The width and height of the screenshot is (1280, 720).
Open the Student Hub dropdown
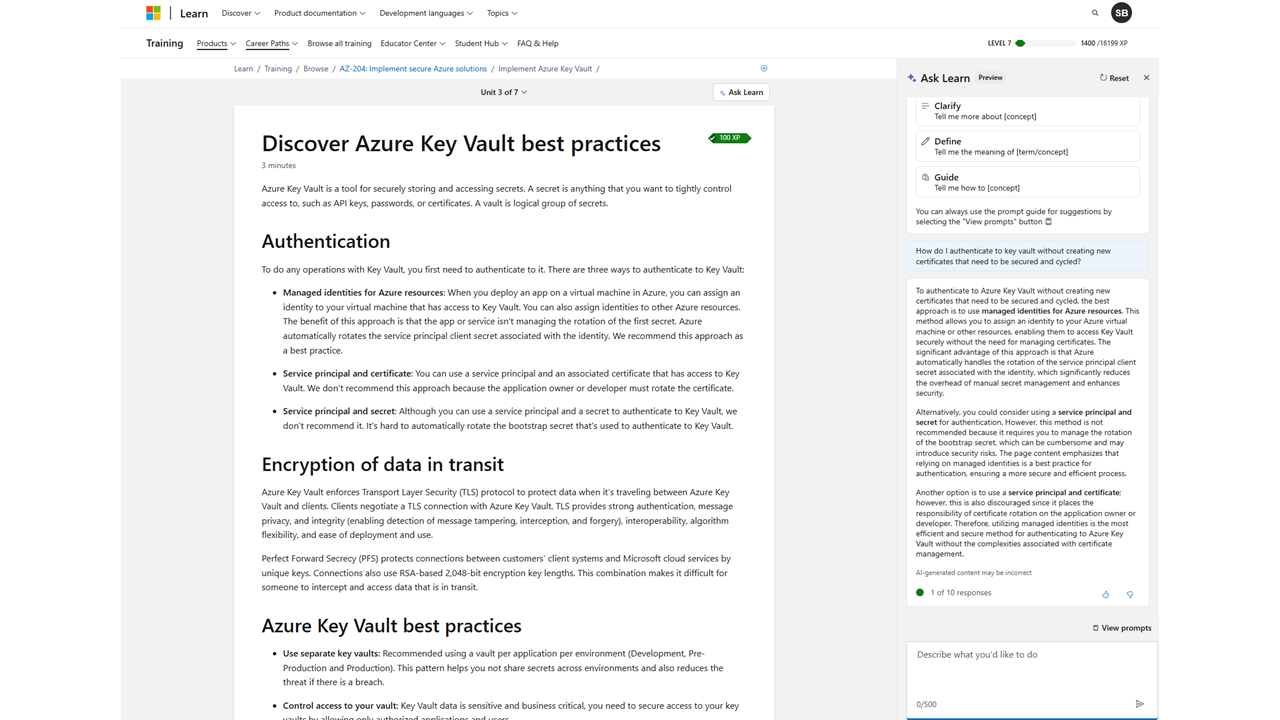point(481,43)
